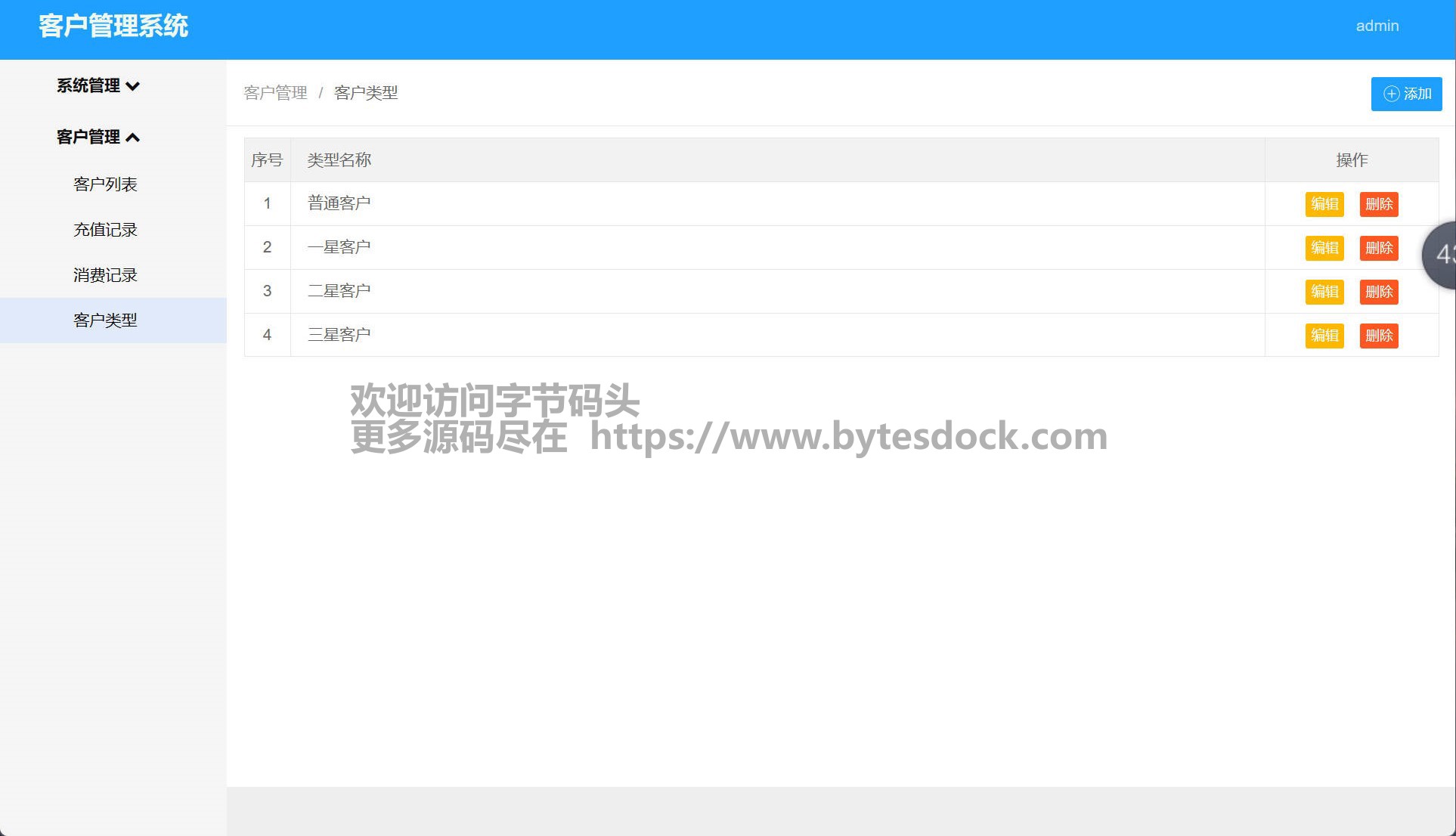The image size is (1456, 836).
Task: Select 客户类型 in sidebar
Action: click(105, 320)
